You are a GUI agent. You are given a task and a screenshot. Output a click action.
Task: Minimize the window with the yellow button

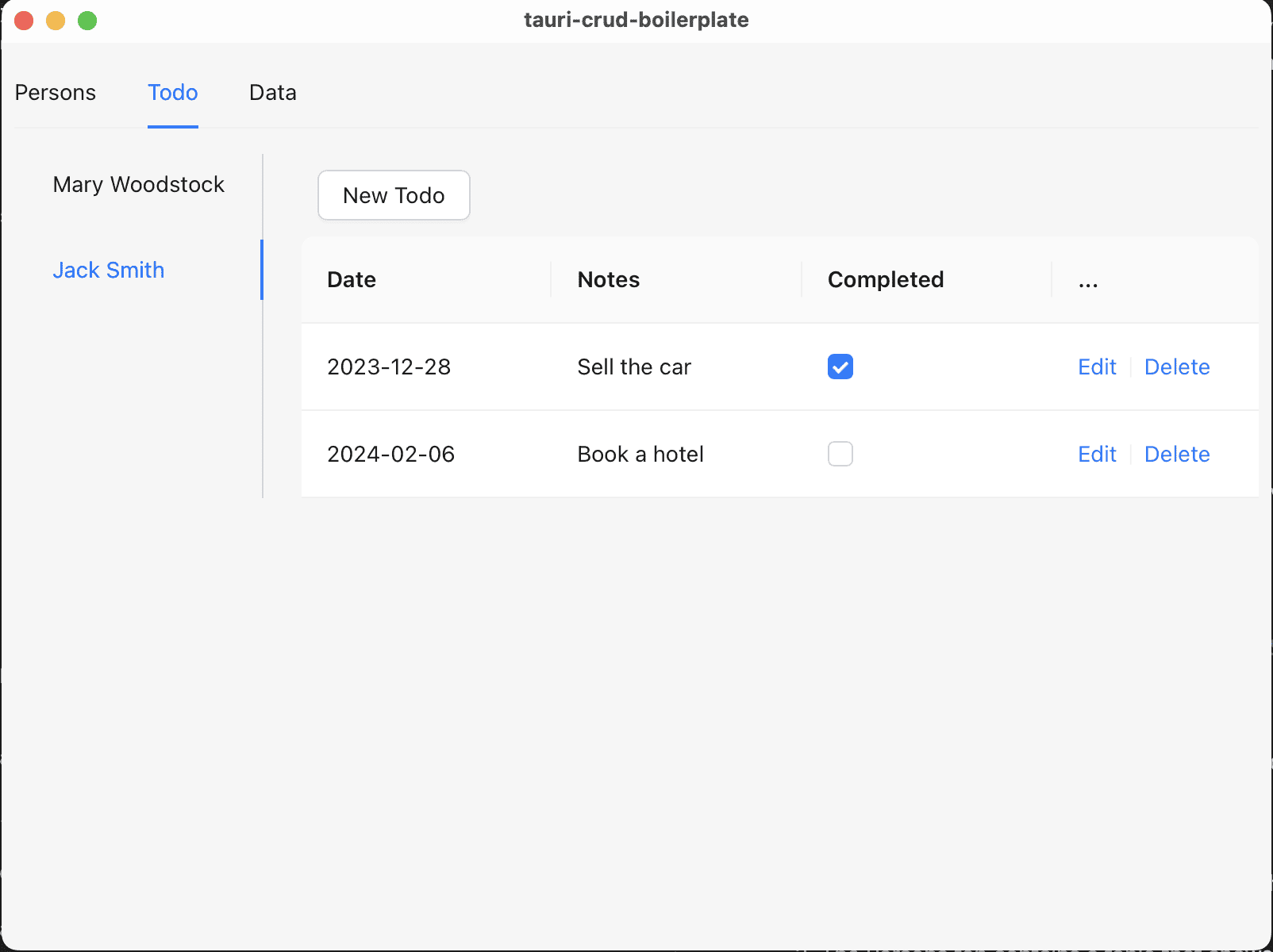pyautogui.click(x=56, y=21)
